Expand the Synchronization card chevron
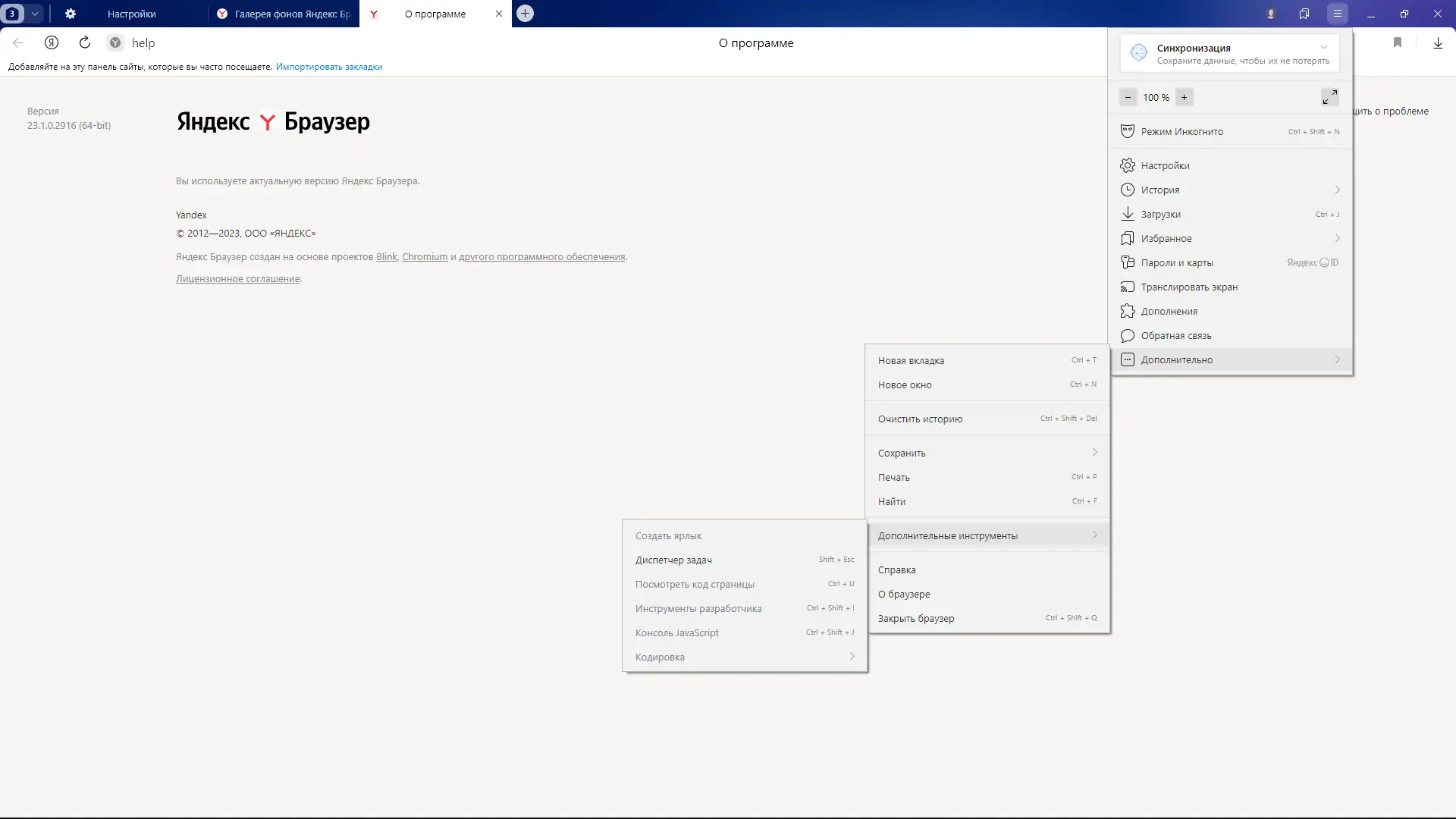 tap(1324, 47)
